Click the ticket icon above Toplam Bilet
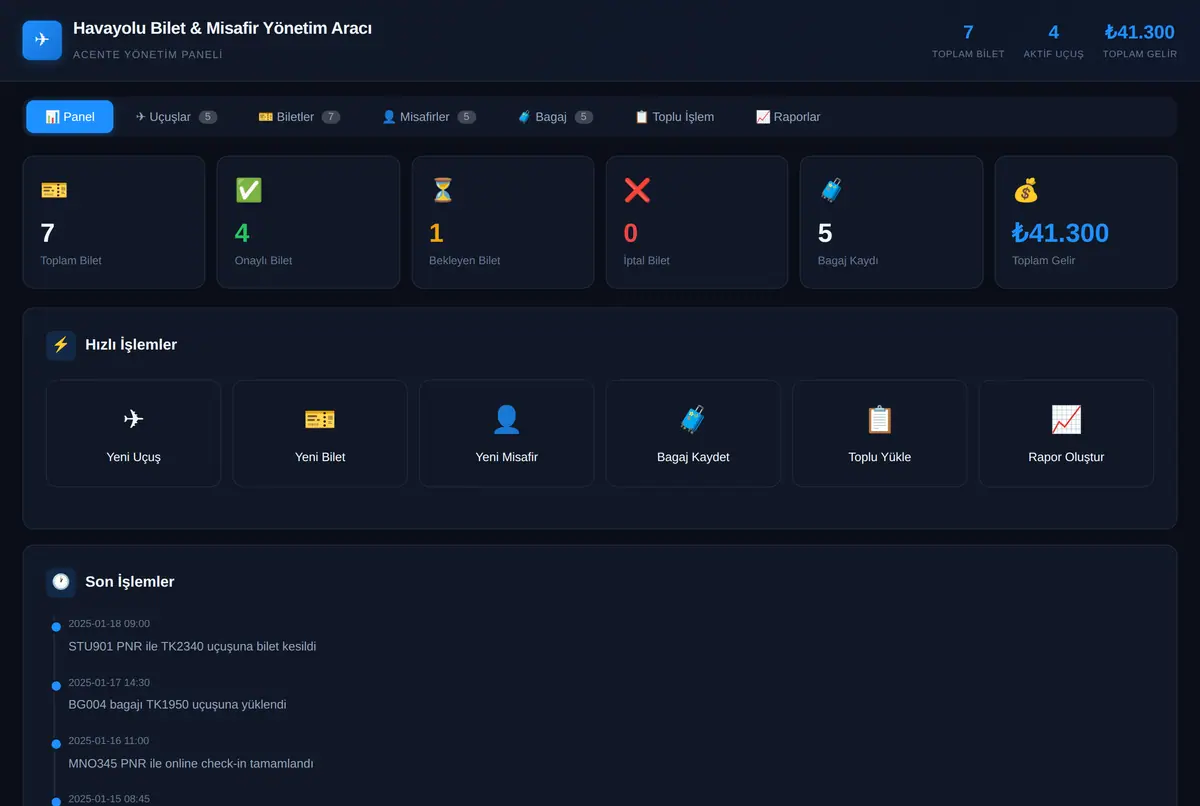 54,190
